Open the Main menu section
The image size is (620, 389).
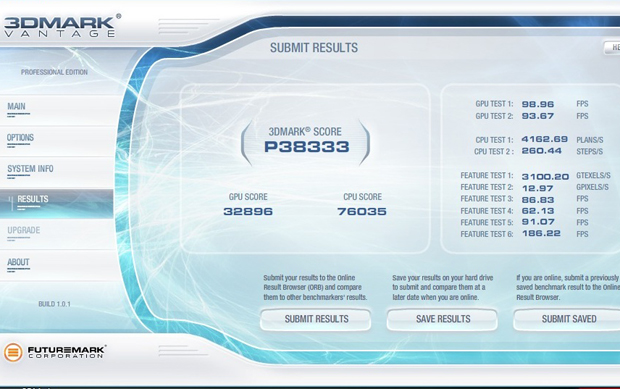coord(16,106)
